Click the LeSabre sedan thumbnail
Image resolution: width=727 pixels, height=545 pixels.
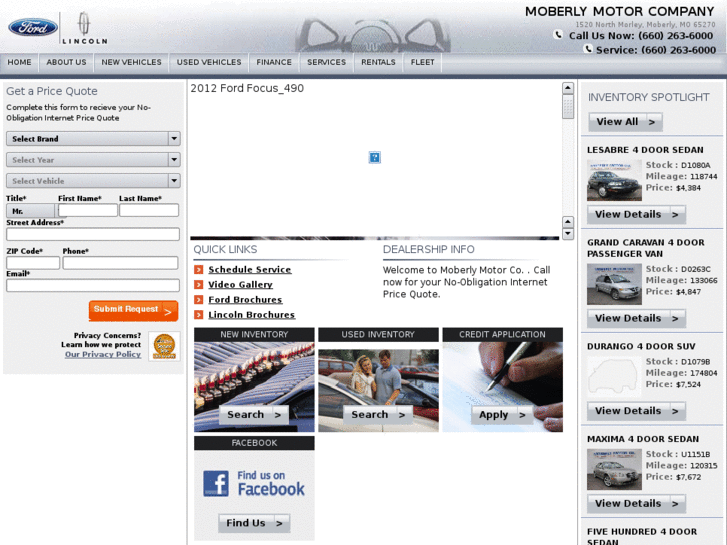point(614,180)
